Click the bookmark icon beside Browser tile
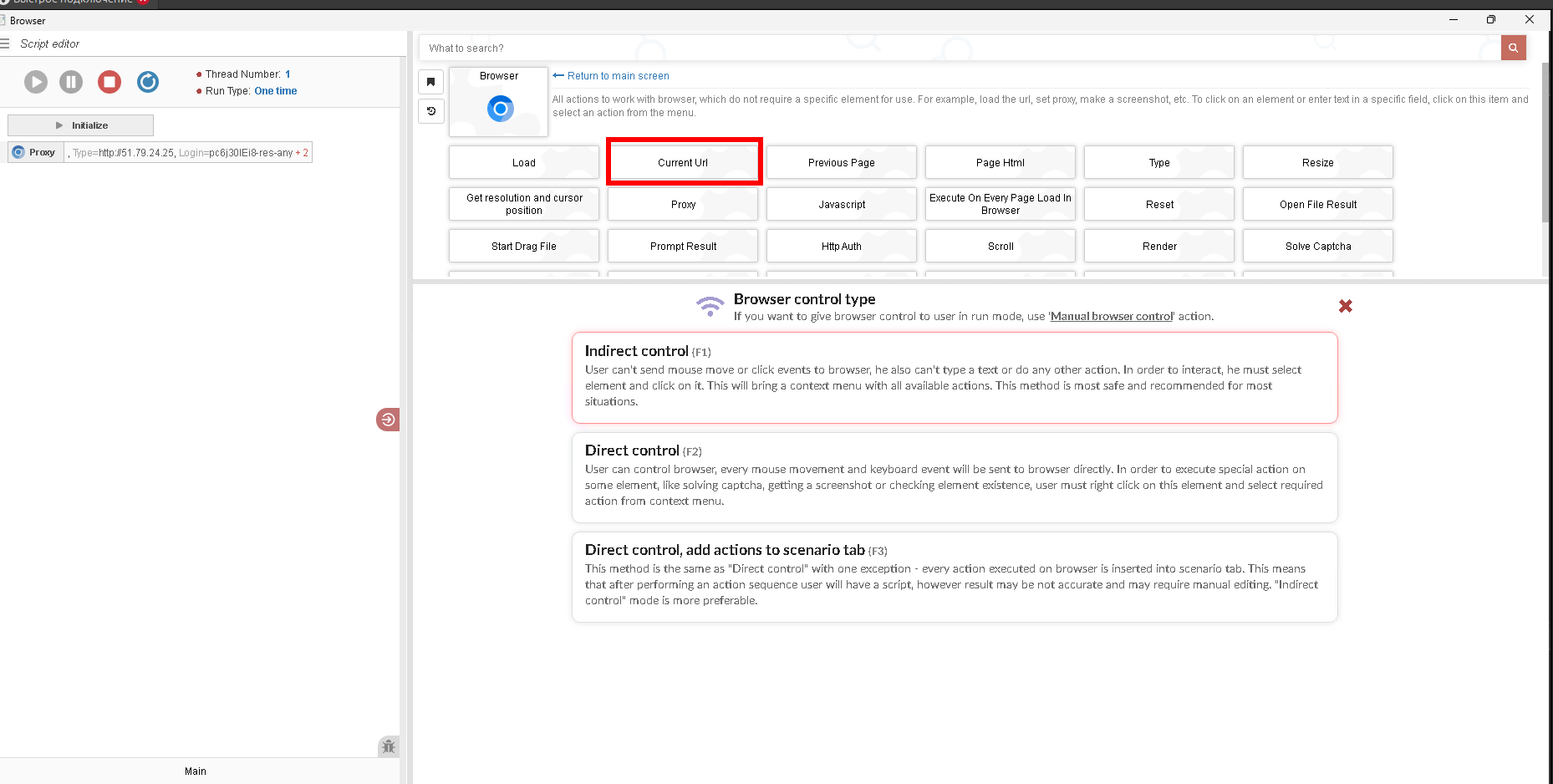 (x=430, y=82)
